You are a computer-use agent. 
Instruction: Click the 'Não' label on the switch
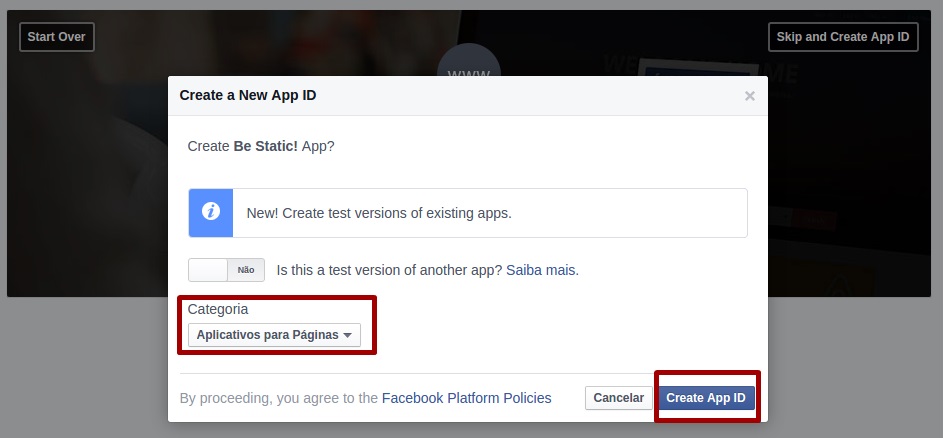[245, 270]
